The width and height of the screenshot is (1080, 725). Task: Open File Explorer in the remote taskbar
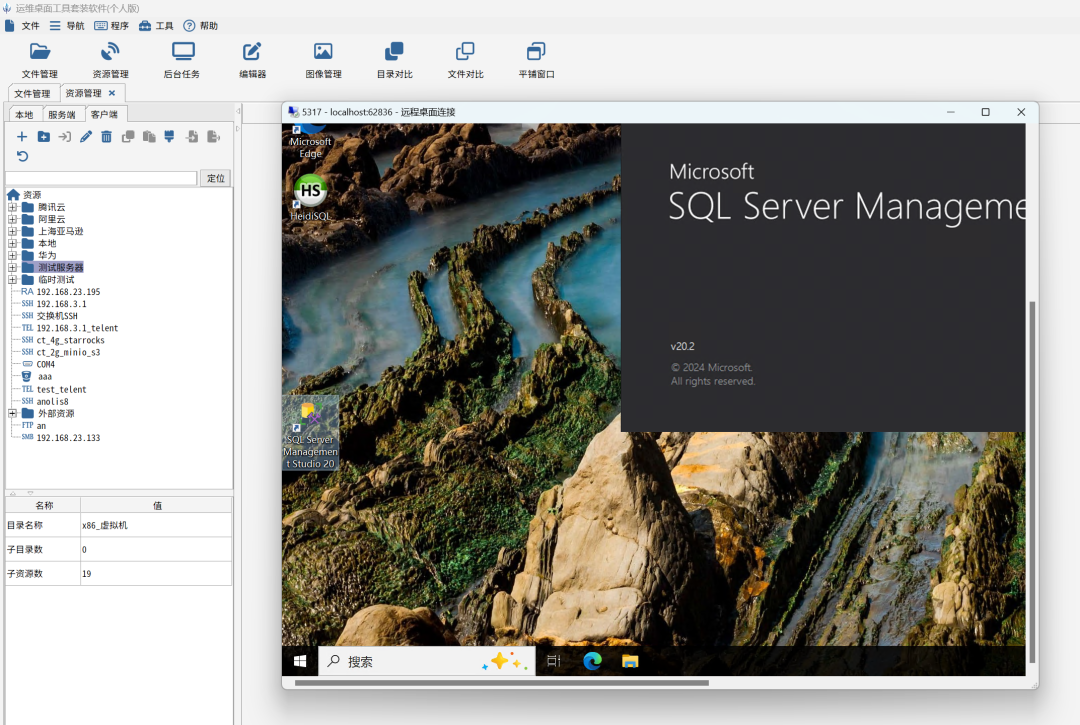click(x=630, y=661)
